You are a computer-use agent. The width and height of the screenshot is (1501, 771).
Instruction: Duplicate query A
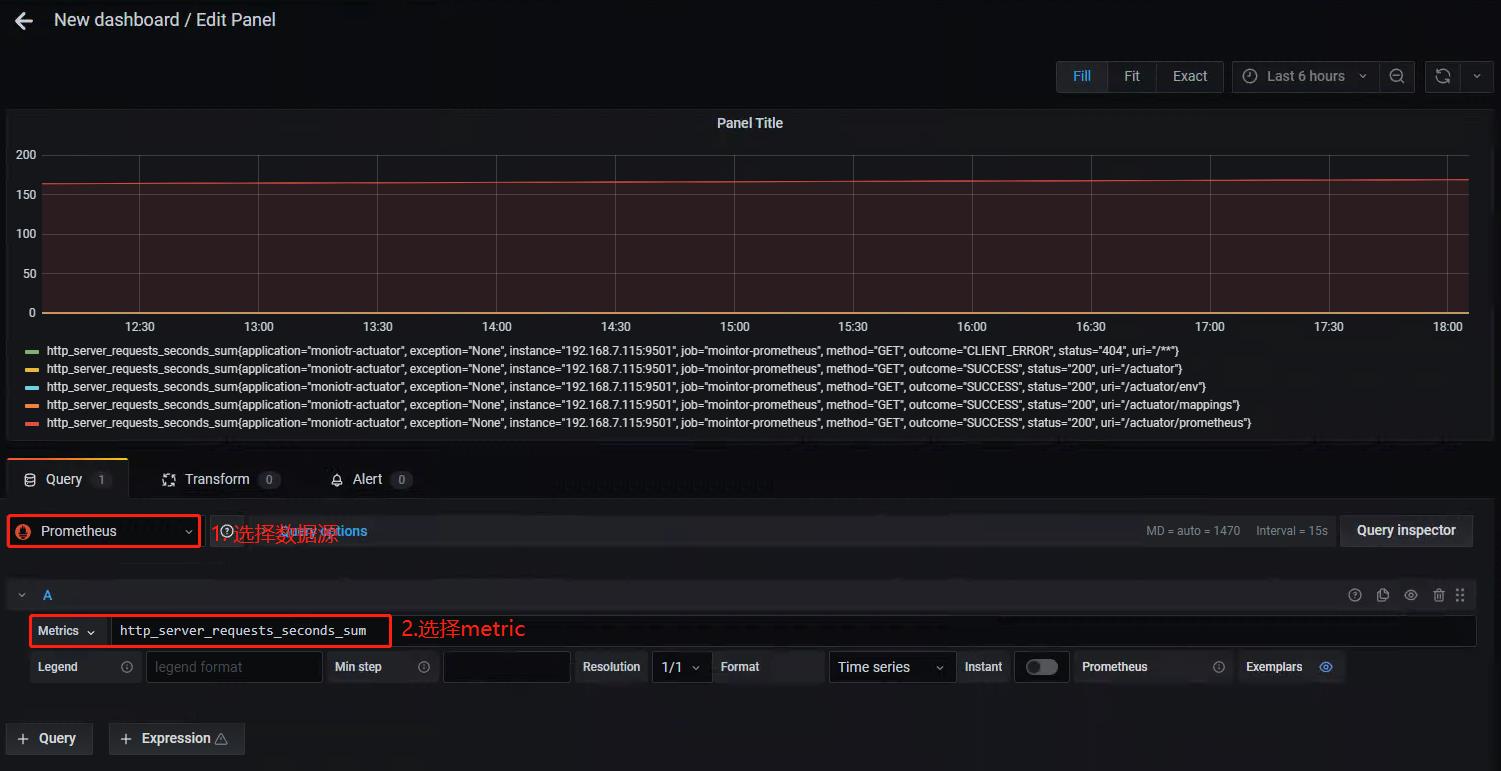(x=1383, y=595)
